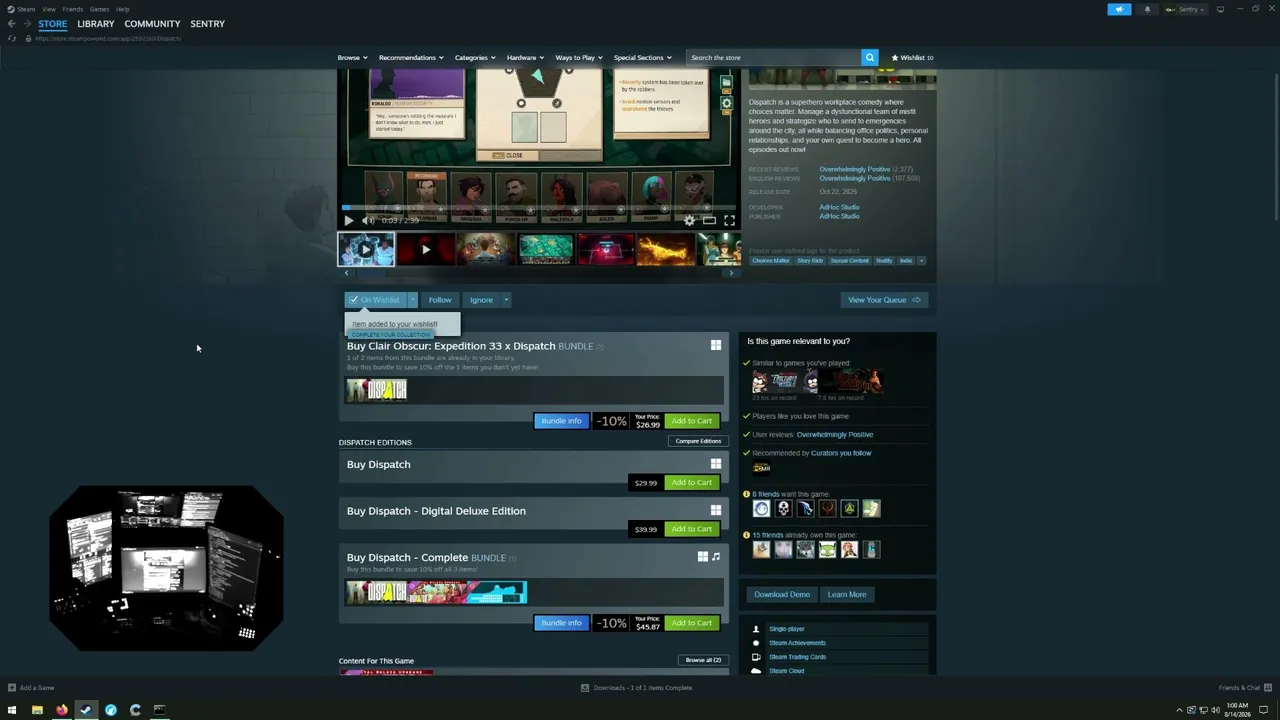
Task: Add Digital Deluxe Edition to cart
Action: [x=691, y=529]
